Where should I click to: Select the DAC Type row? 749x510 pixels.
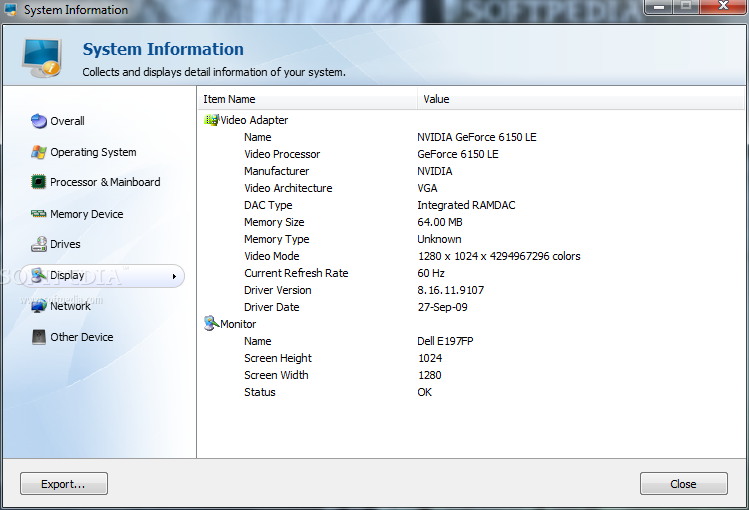coord(268,205)
